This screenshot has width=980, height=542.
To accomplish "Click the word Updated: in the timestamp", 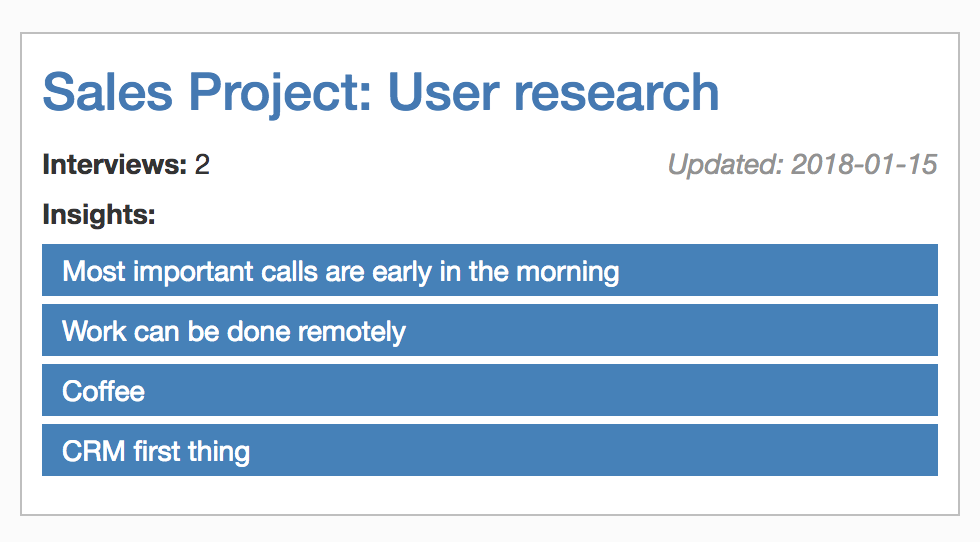I will (726, 165).
